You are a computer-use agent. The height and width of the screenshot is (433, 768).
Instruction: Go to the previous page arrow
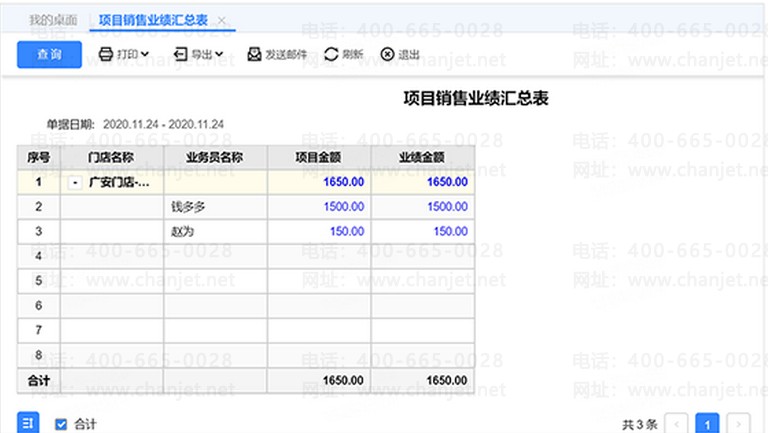tap(676, 424)
